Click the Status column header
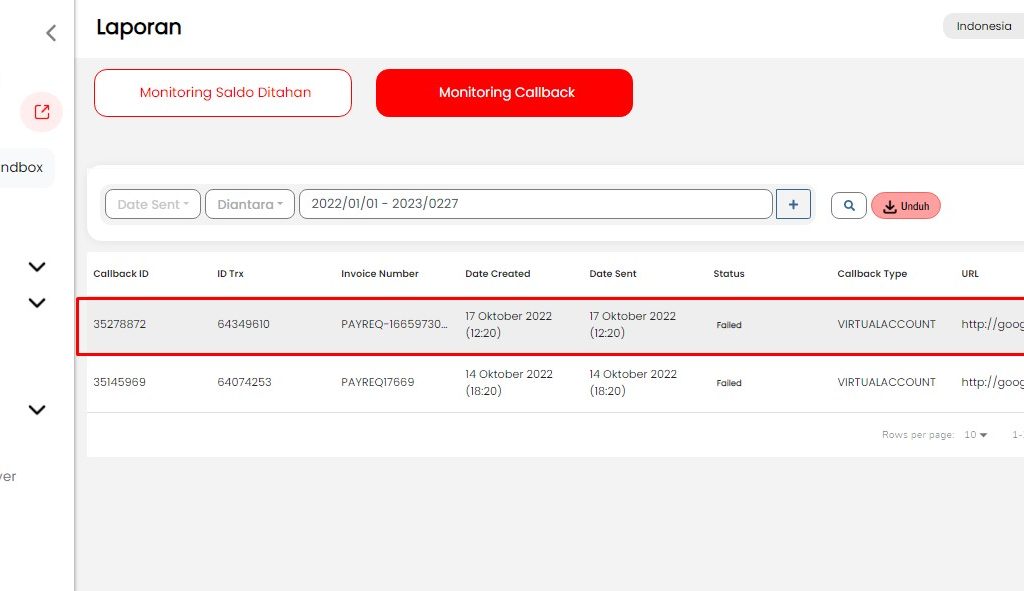 pyautogui.click(x=728, y=274)
